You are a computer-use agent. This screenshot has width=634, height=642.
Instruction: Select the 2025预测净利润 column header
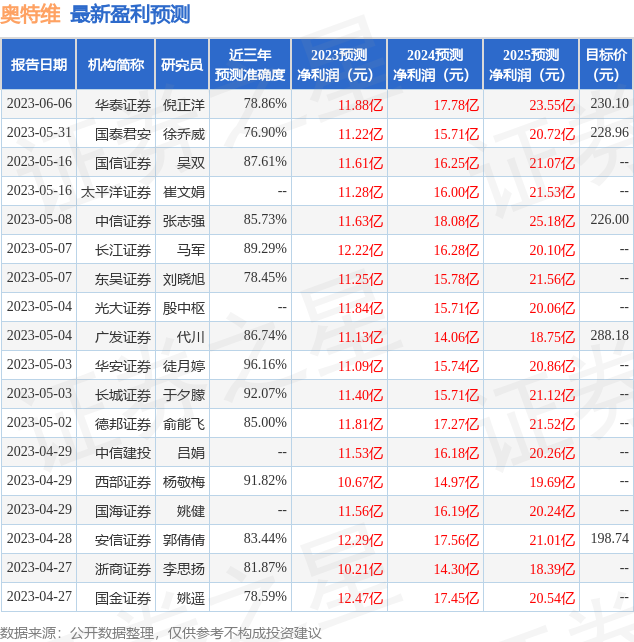pos(531,64)
